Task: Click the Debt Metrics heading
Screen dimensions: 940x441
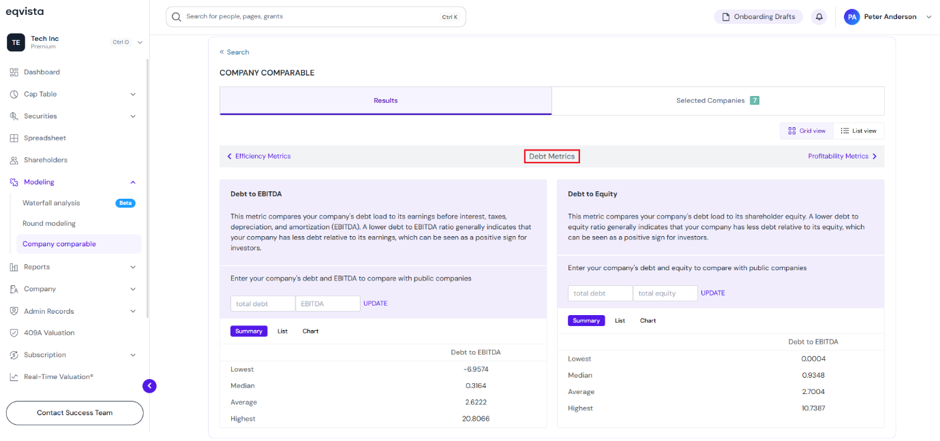Action: 552,156
